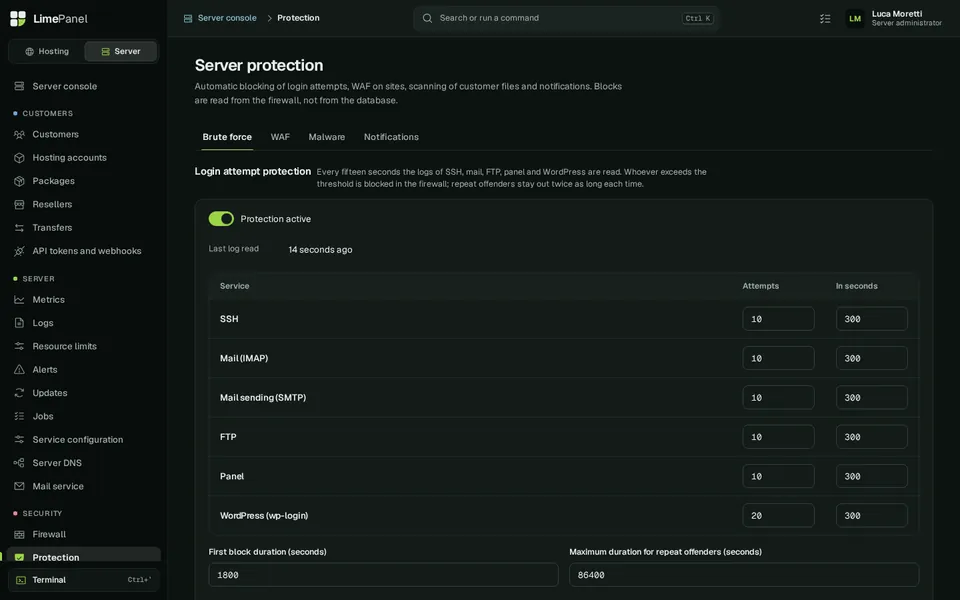Click the '14 seconds ago' value

point(320,249)
